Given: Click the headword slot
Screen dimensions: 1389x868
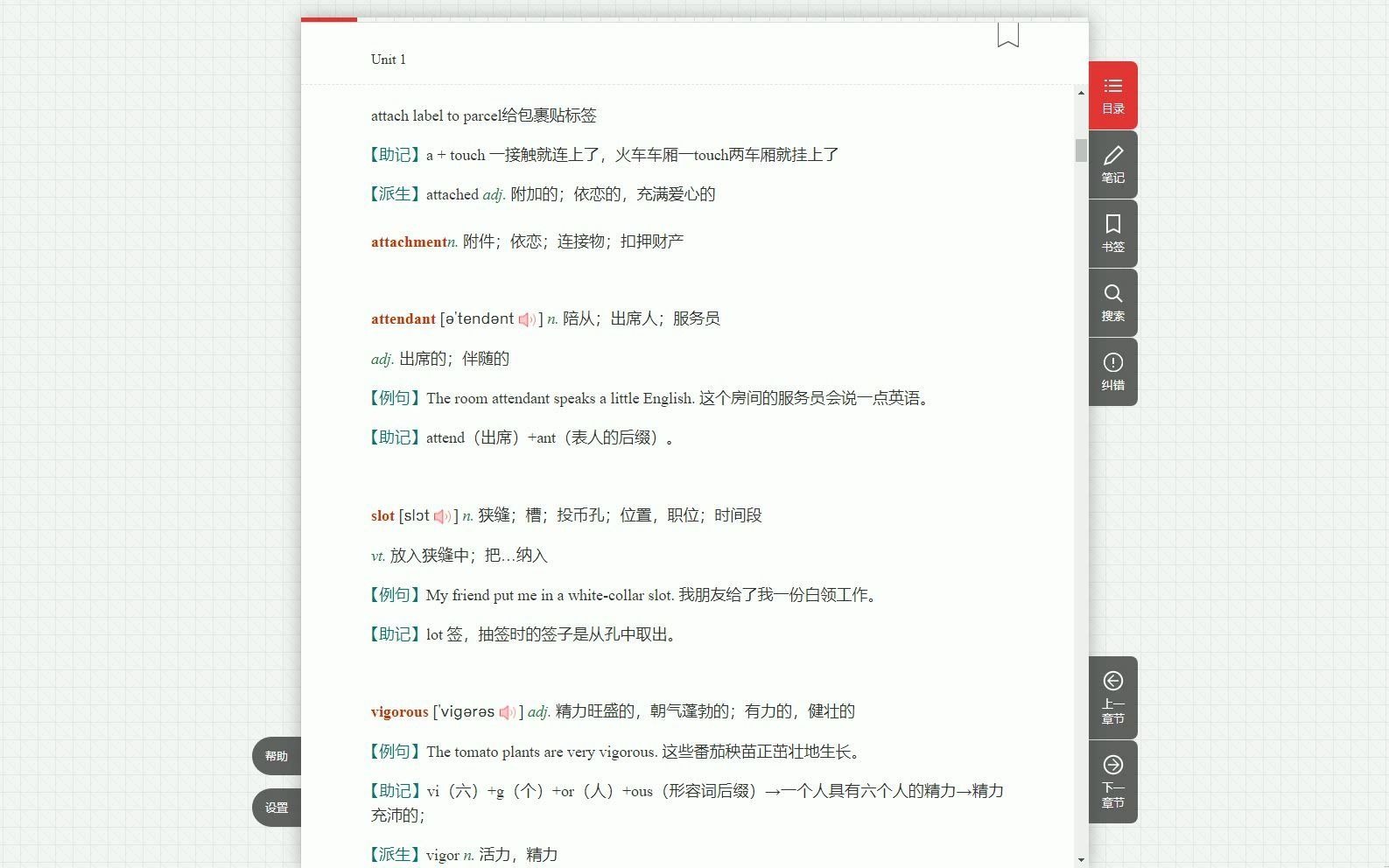Looking at the screenshot, I should (382, 516).
